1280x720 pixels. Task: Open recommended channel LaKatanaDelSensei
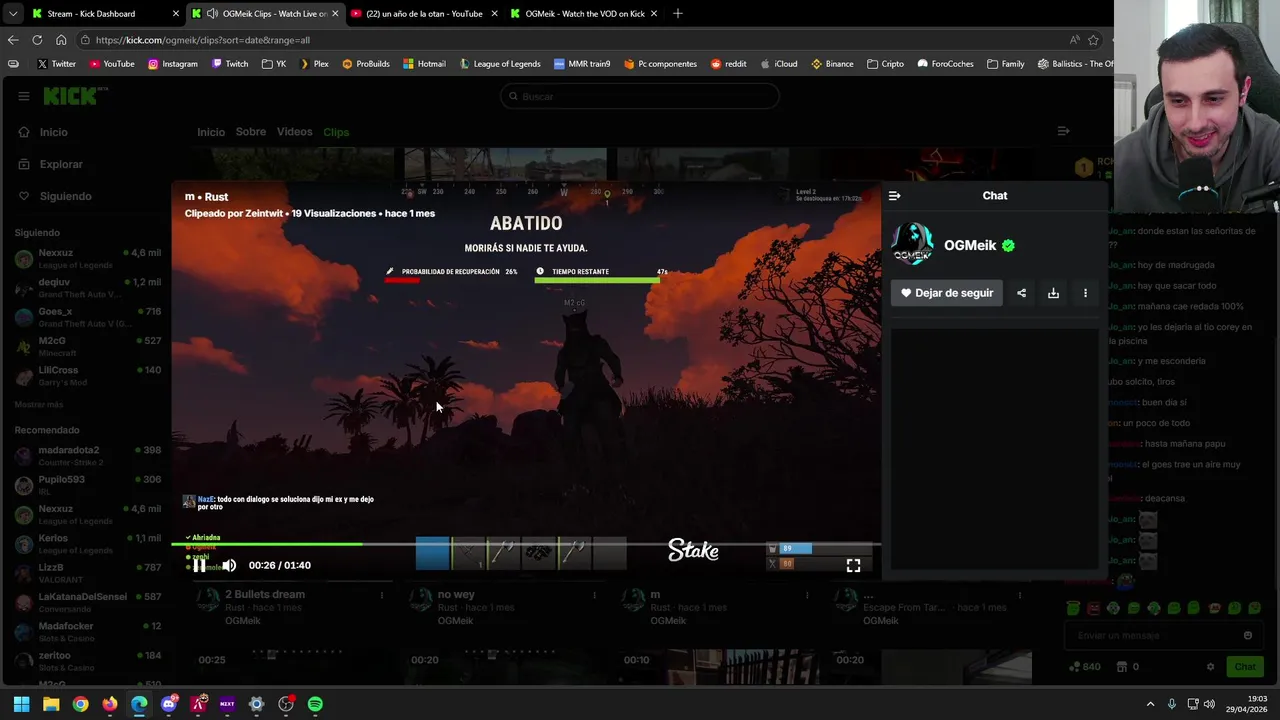(88, 601)
